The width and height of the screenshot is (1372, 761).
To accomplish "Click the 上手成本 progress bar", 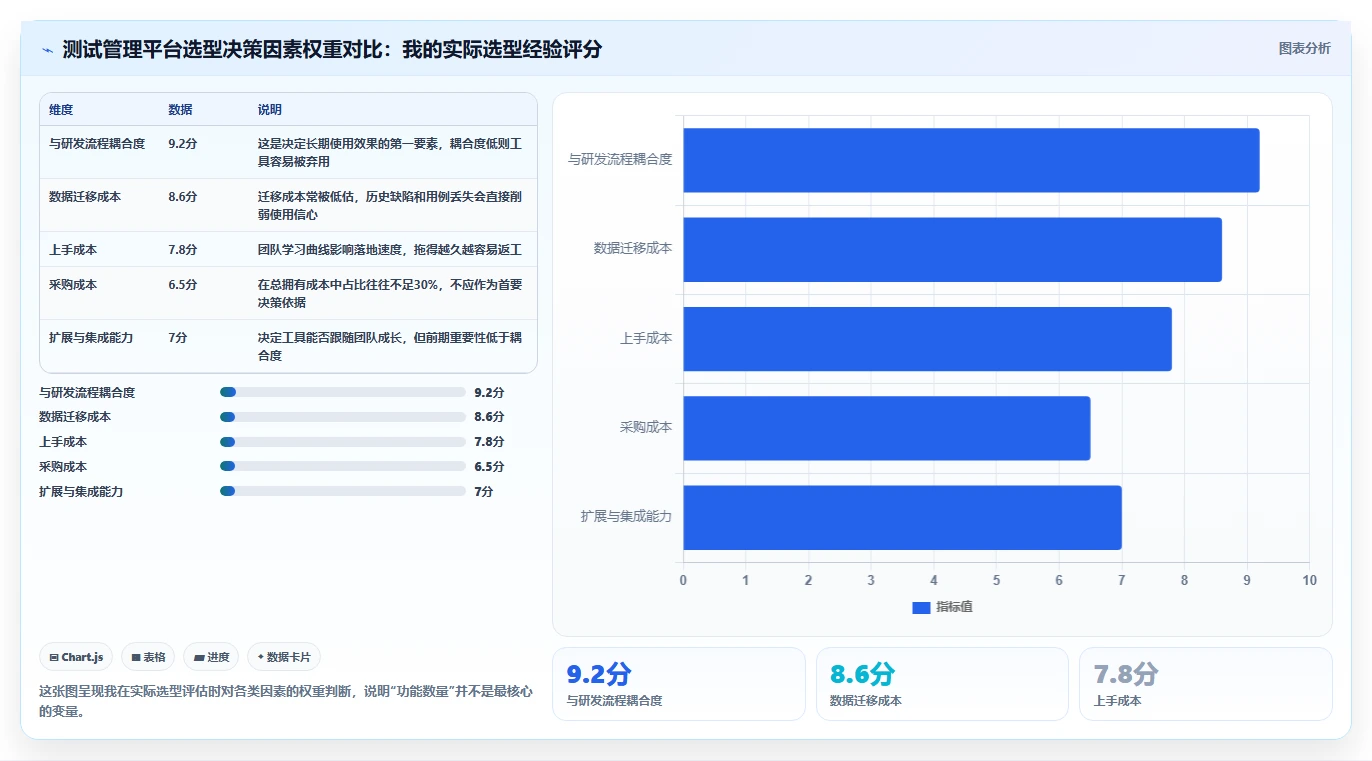I will click(343, 442).
